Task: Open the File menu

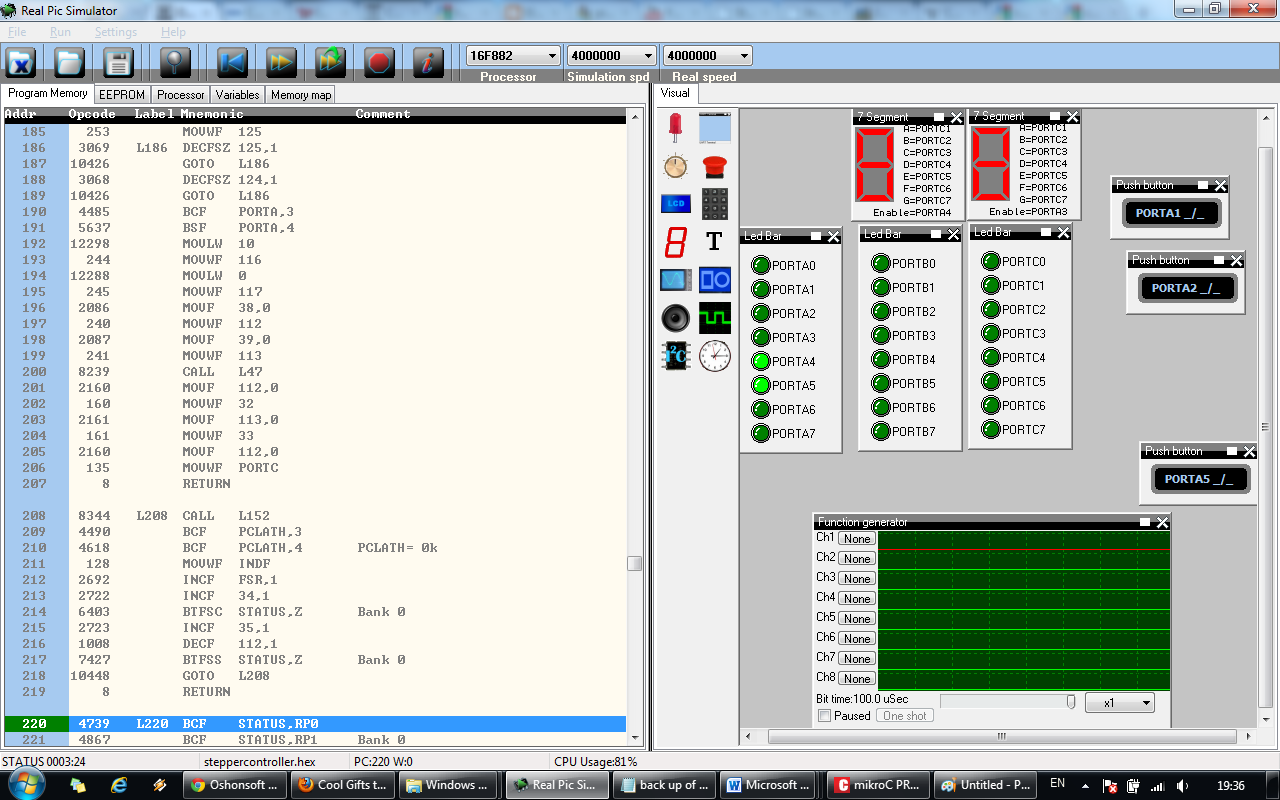Action: point(17,32)
